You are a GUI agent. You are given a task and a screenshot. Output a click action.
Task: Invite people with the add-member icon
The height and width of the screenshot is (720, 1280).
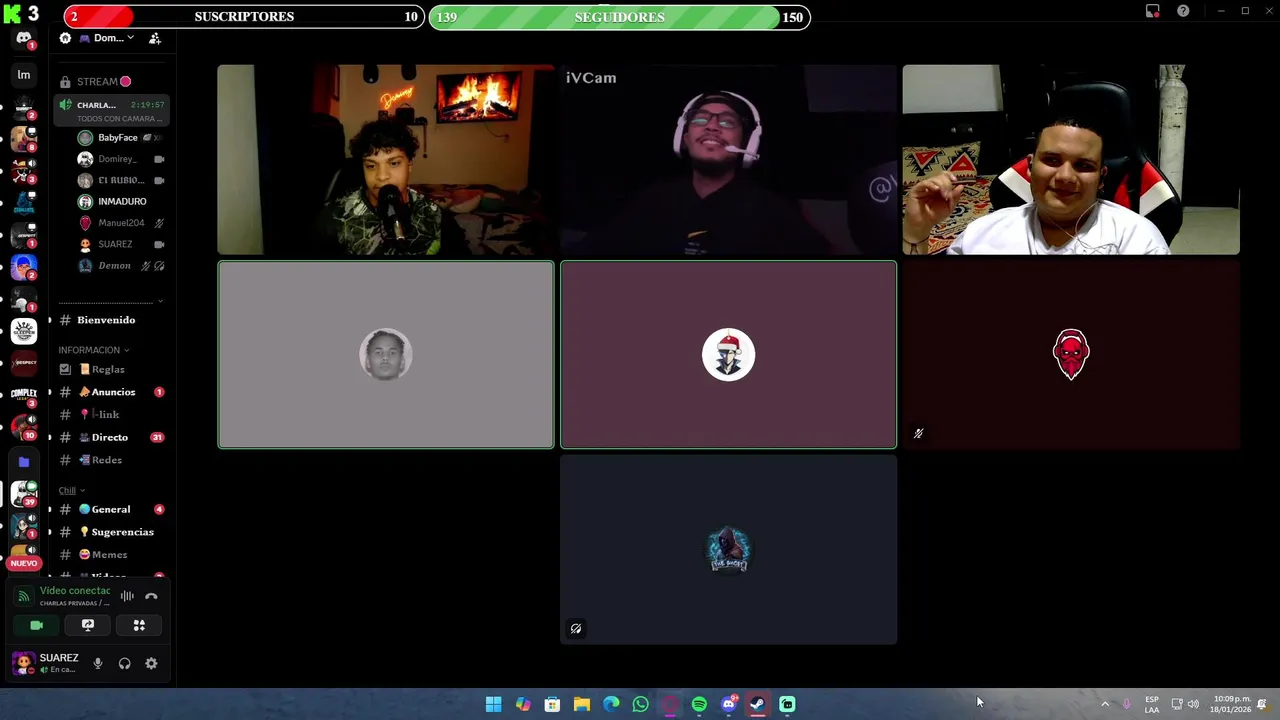coord(155,38)
